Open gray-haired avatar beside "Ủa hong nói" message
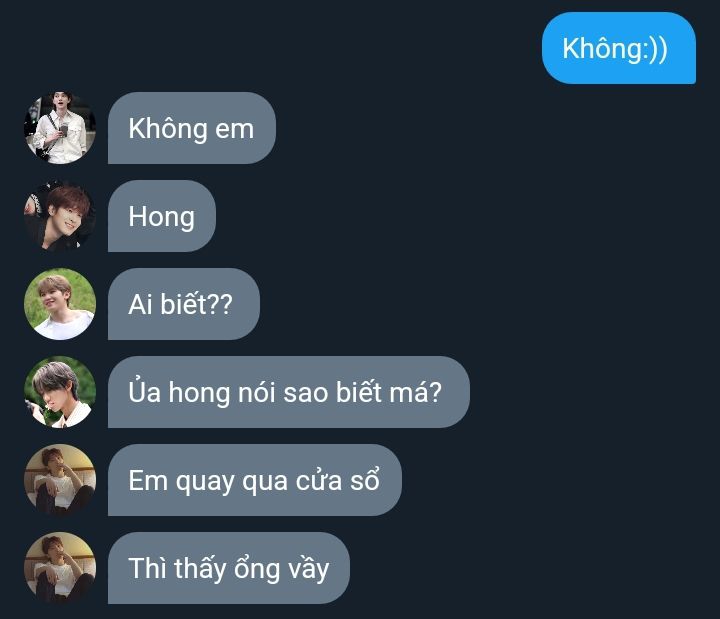The image size is (720, 619). (x=60, y=392)
